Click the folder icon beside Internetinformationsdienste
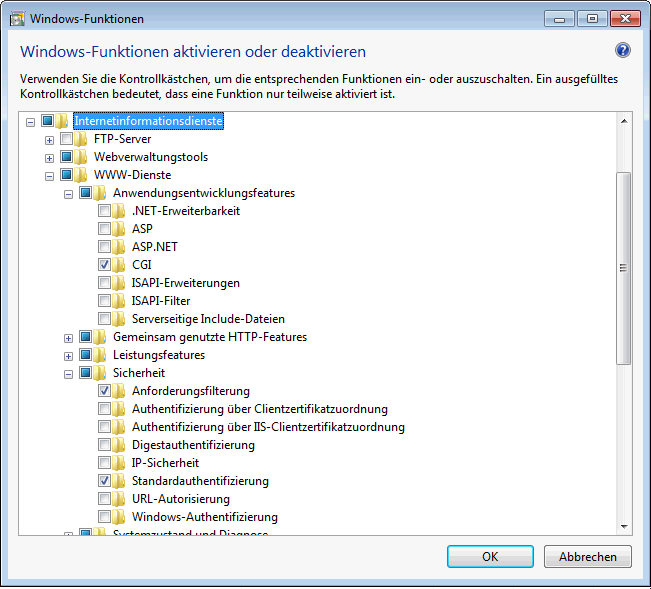 pos(63,121)
